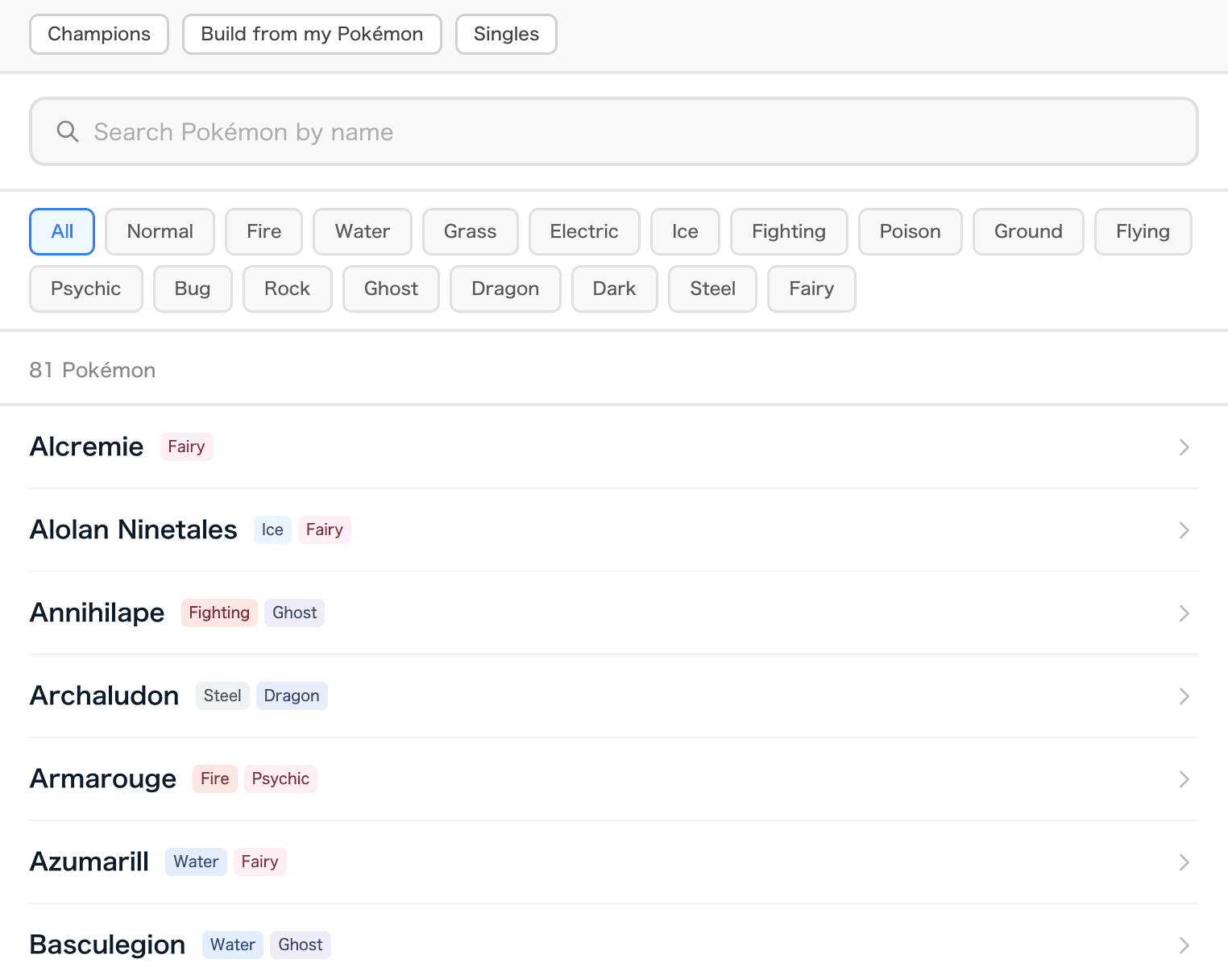Select the Fairy type filter chip
1228x980 pixels.
click(x=811, y=289)
